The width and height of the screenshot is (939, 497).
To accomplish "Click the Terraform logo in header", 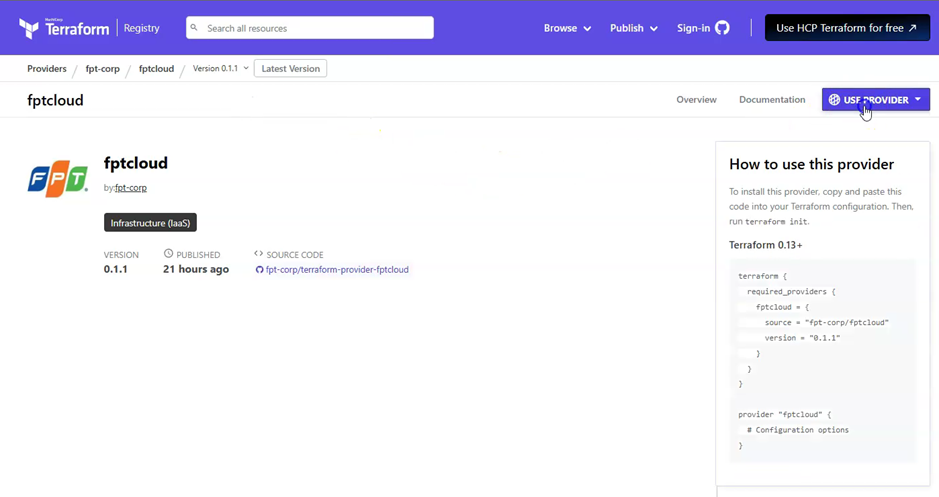I will click(64, 28).
